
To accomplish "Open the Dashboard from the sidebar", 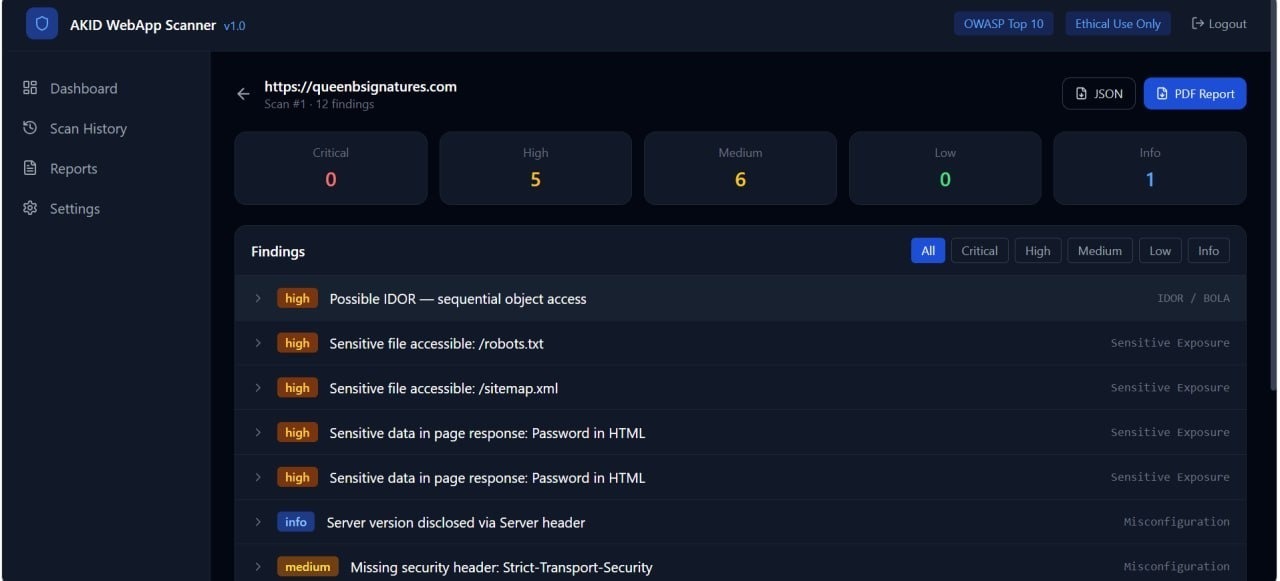I will point(84,88).
